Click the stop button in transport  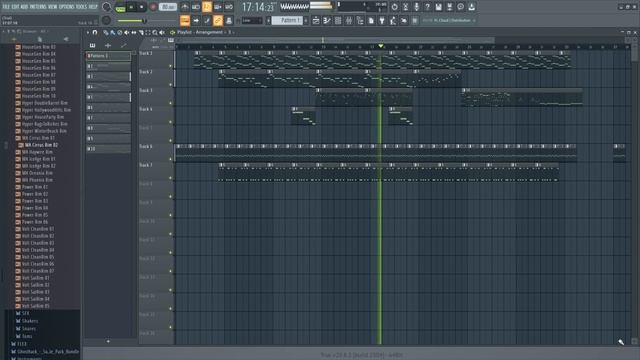tap(142, 7)
